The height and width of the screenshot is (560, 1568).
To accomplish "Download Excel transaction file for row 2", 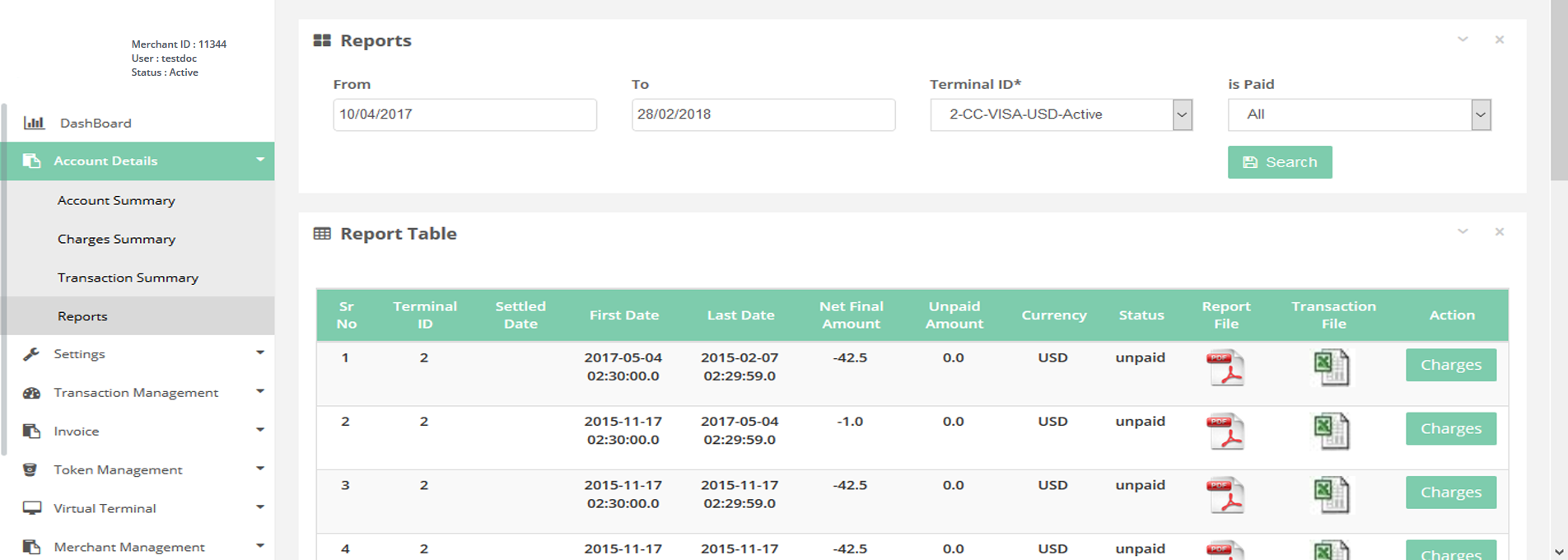I will pos(1331,432).
